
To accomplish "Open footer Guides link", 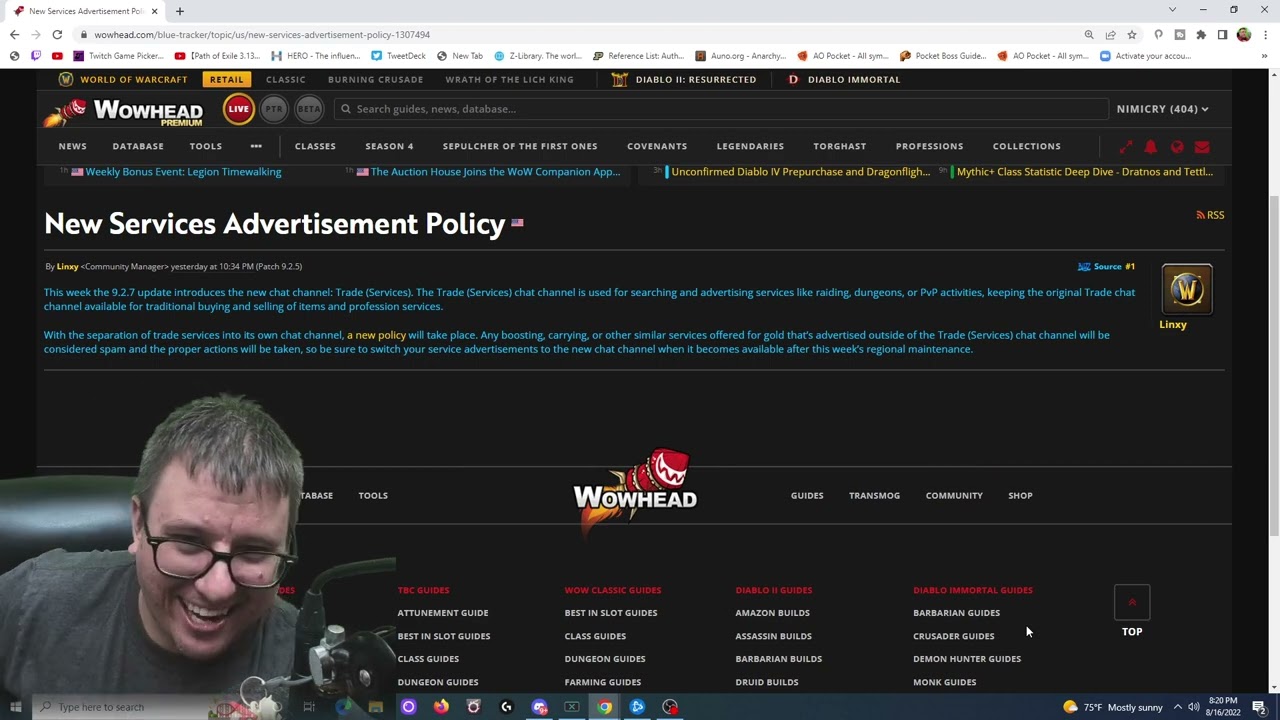I will click(807, 496).
